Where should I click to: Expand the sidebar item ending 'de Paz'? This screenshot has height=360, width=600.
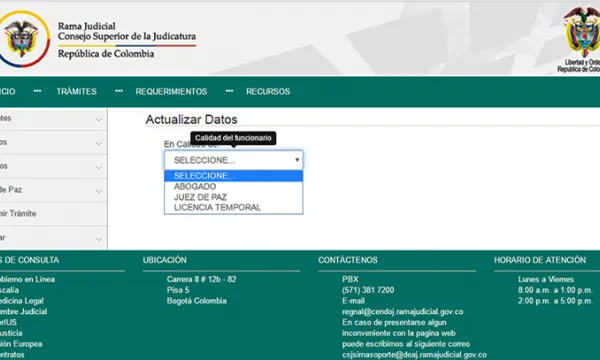pyautogui.click(x=53, y=190)
